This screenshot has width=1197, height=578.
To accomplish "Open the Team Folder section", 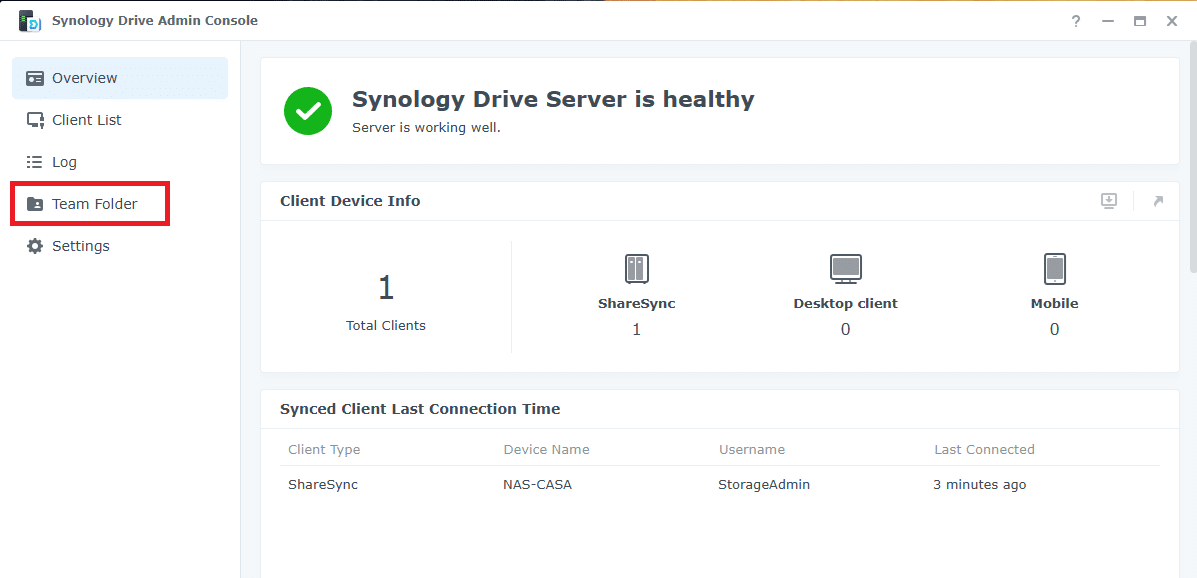I will (90, 204).
